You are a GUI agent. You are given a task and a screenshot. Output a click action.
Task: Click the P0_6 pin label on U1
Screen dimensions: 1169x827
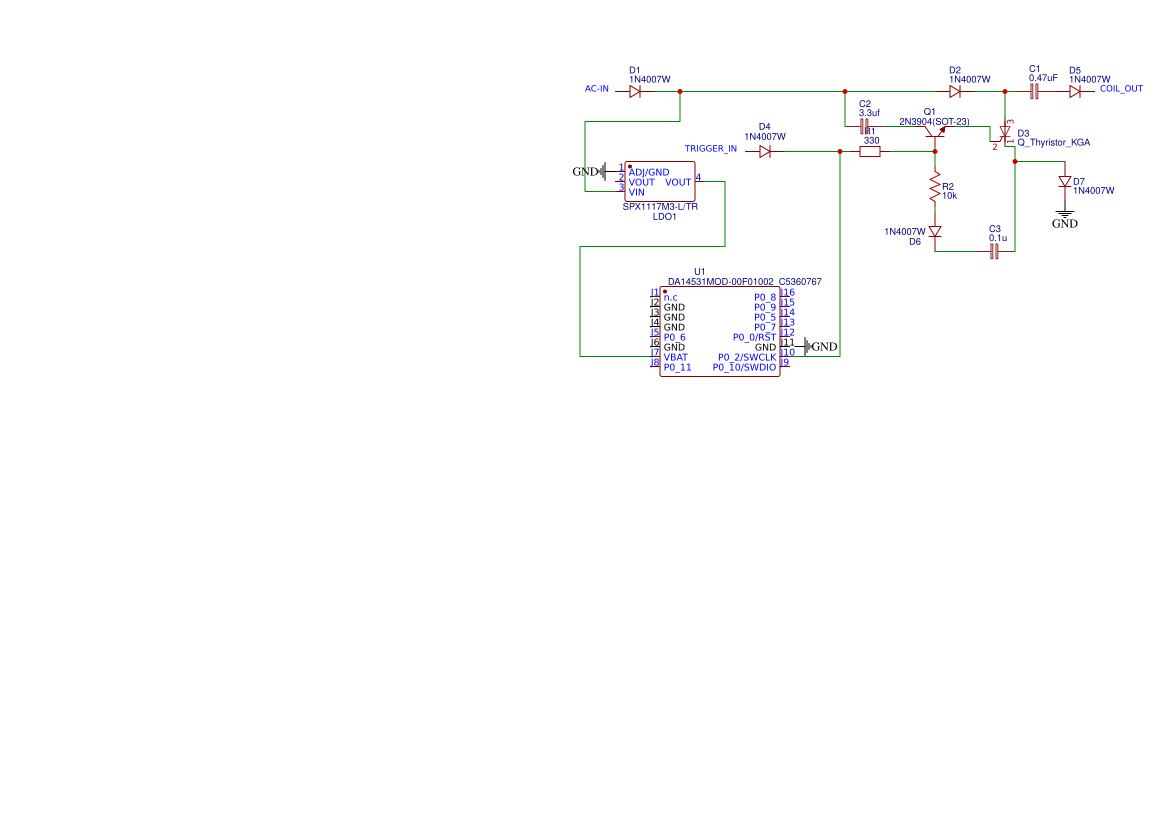tap(675, 337)
